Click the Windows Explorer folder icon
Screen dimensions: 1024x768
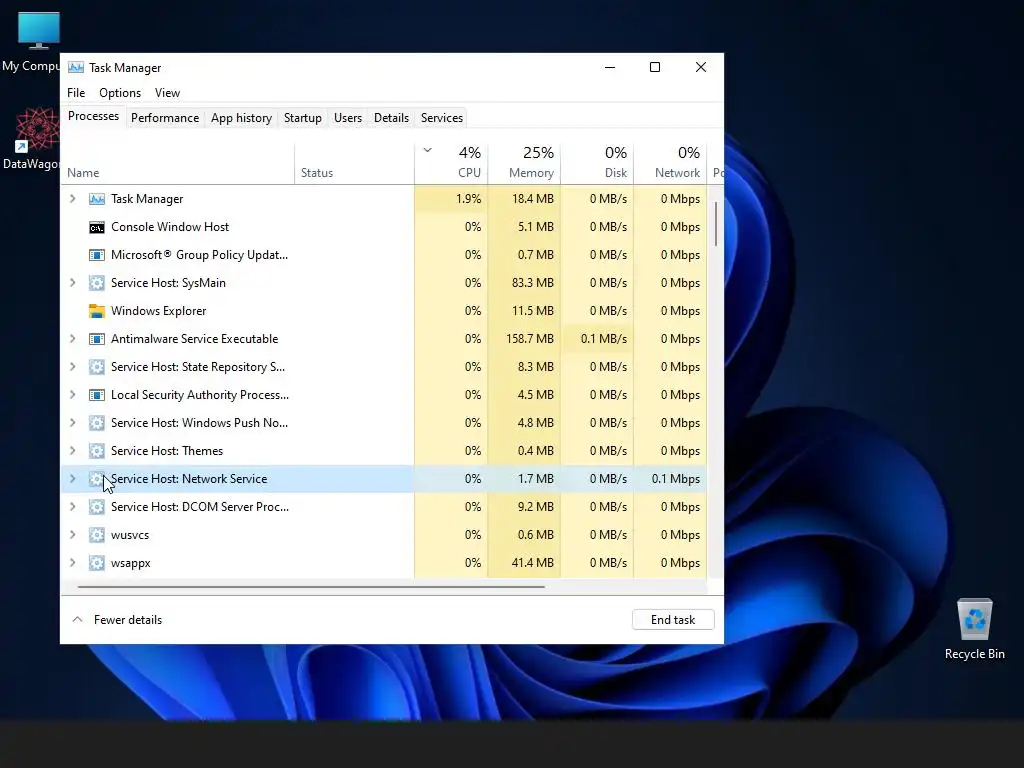[x=97, y=311]
